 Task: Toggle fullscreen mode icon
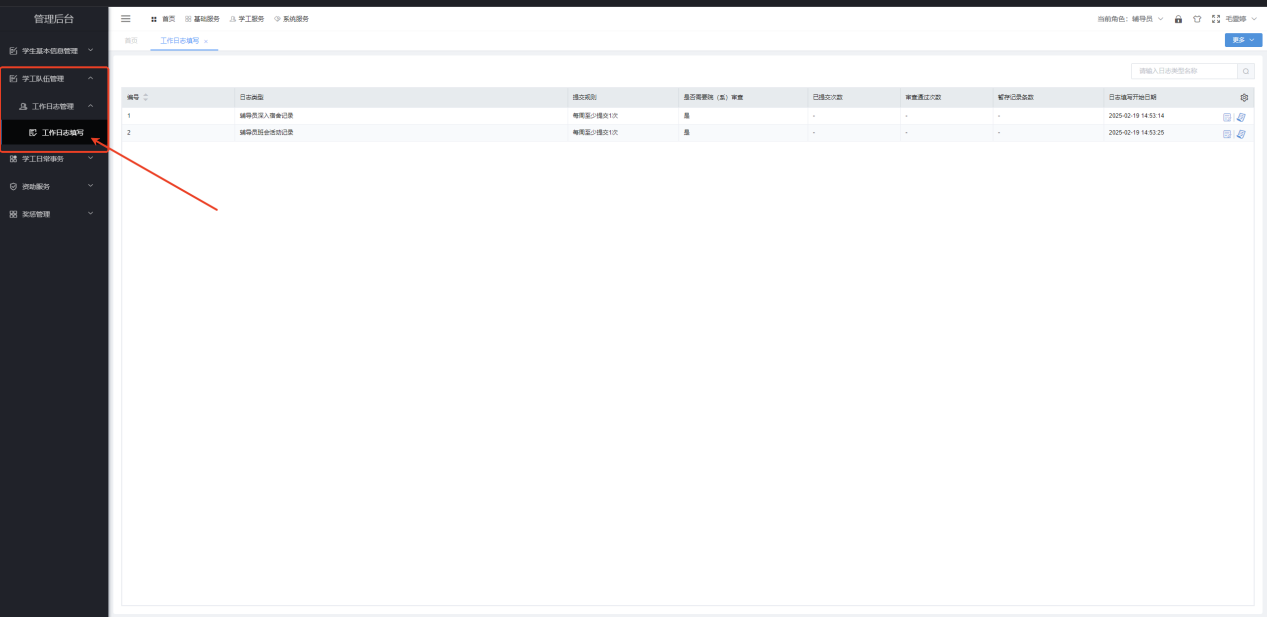point(1215,19)
